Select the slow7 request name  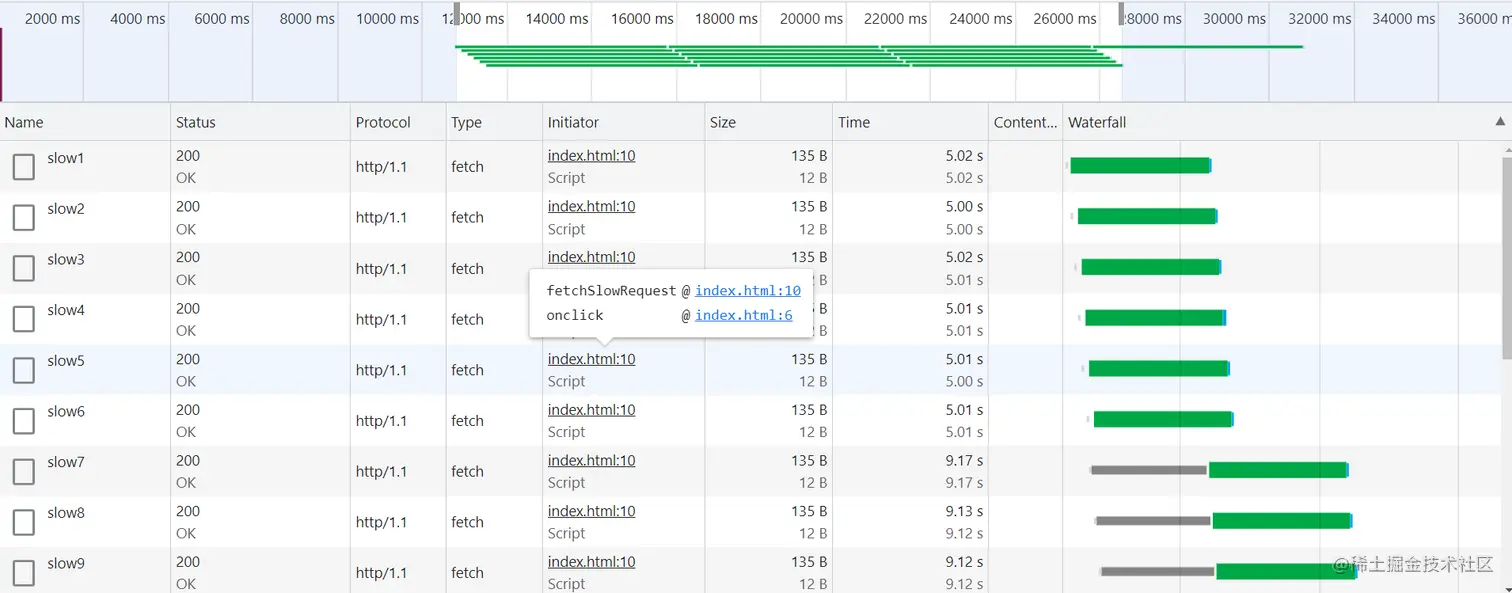66,462
